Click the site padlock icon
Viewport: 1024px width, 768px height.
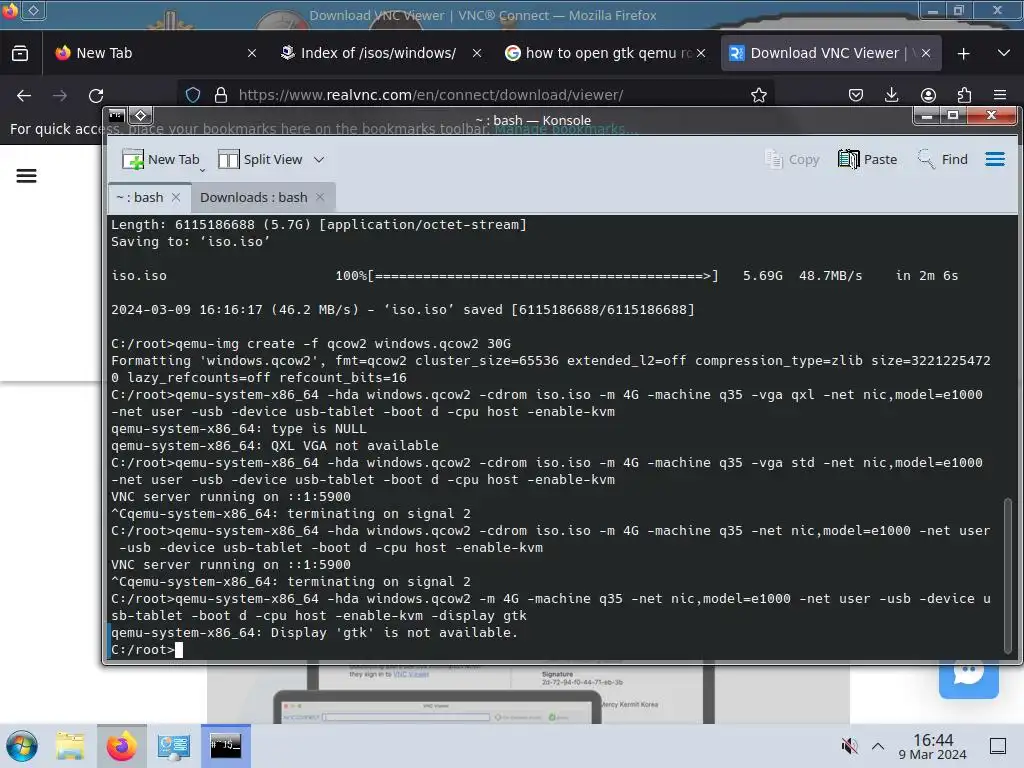[x=221, y=95]
